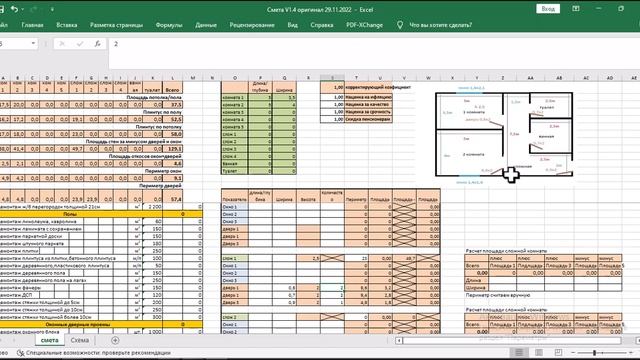Select 'Наценка на инфляцию' cell
Screen dimensions: 640x360
click(x=369, y=97)
